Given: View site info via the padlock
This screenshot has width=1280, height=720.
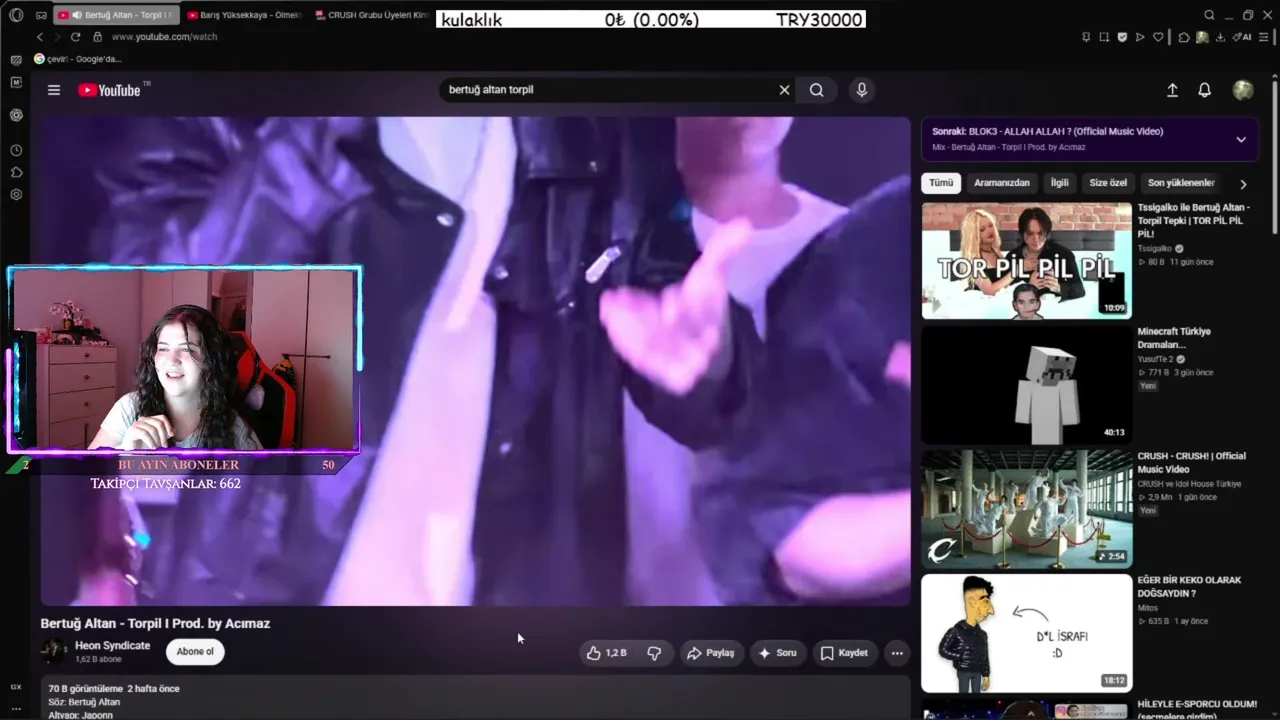Looking at the screenshot, I should pyautogui.click(x=97, y=37).
